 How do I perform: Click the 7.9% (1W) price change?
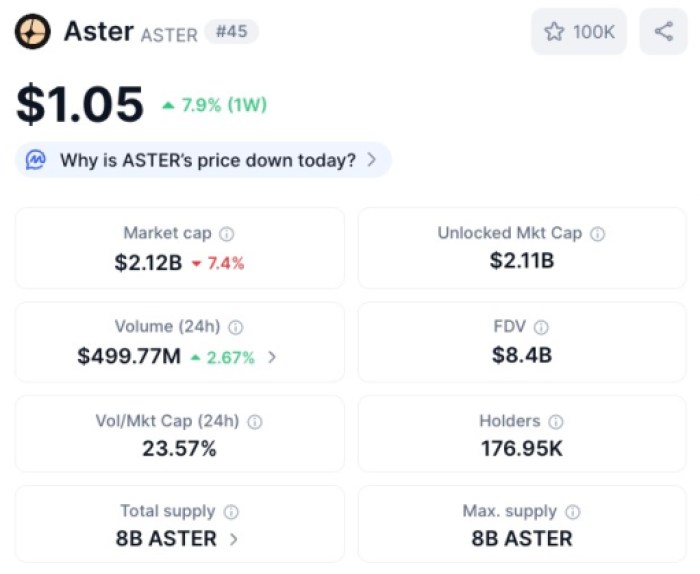tap(215, 105)
